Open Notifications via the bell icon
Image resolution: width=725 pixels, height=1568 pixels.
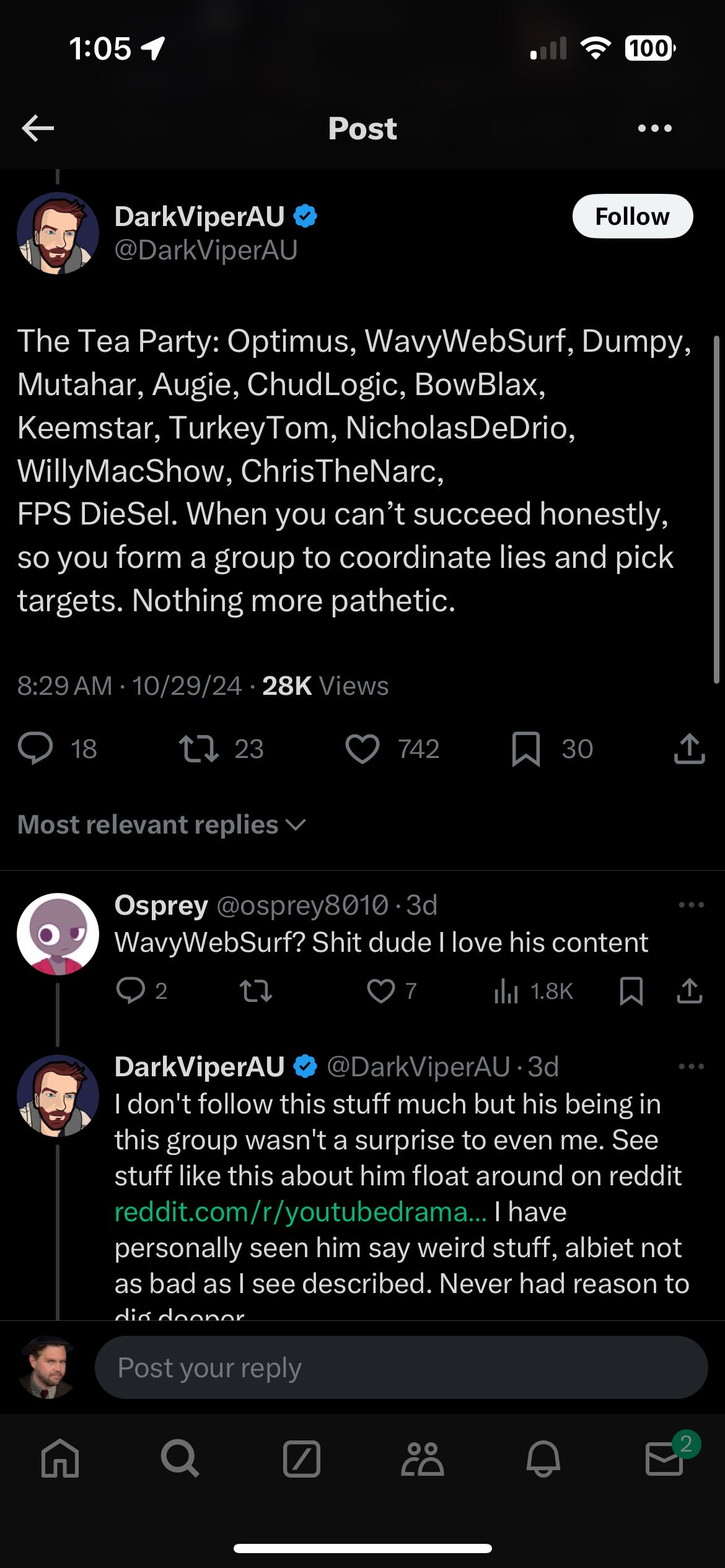[x=543, y=1459]
